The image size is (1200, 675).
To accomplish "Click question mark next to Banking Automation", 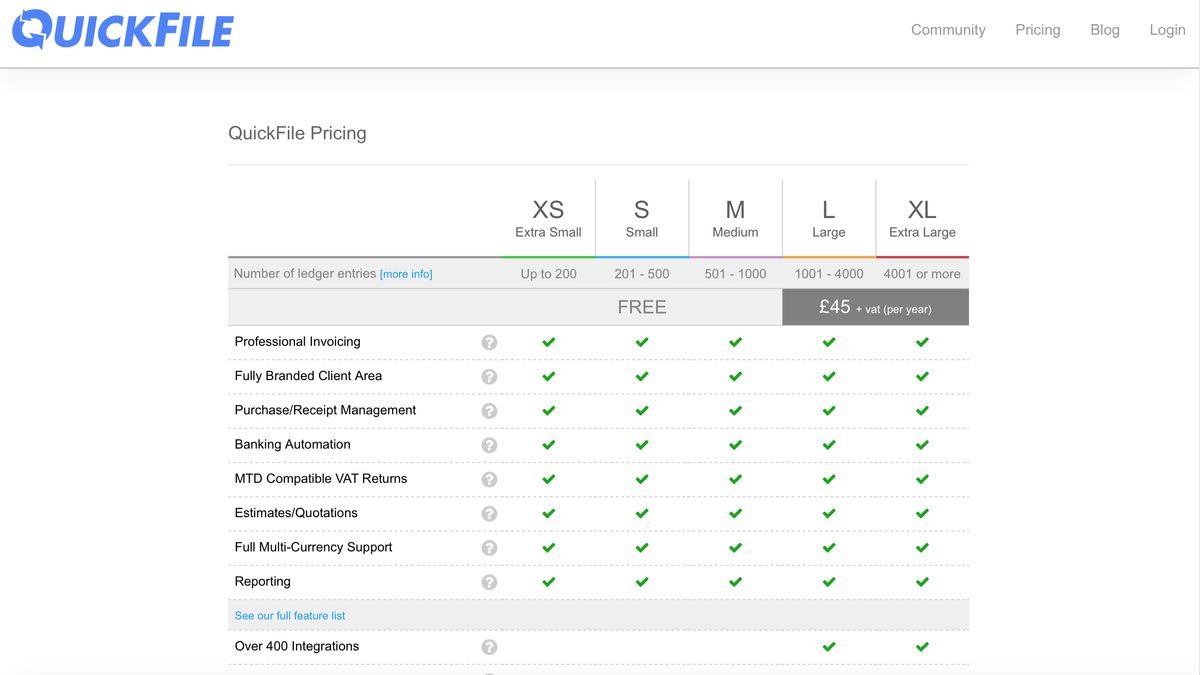I will [489, 445].
